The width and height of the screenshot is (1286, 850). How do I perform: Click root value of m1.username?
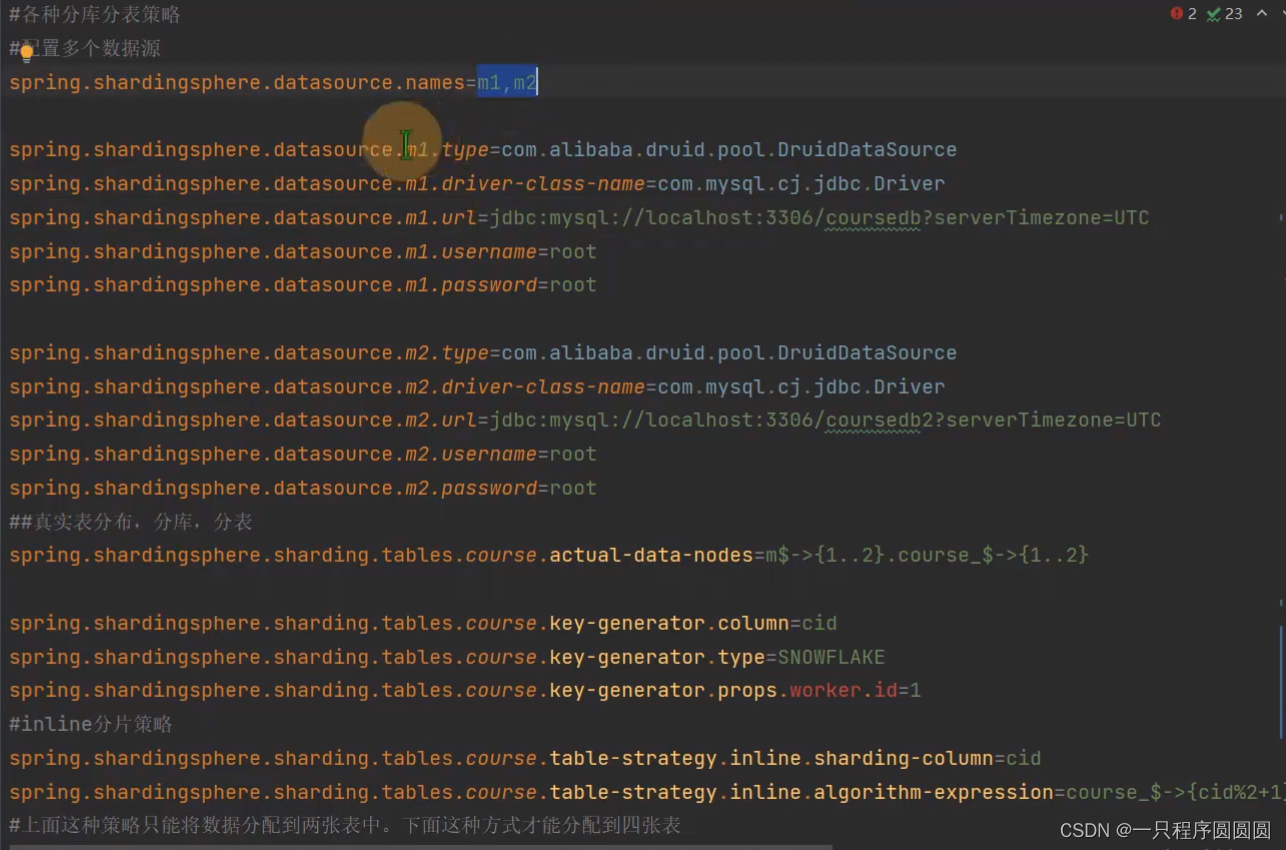tap(573, 252)
